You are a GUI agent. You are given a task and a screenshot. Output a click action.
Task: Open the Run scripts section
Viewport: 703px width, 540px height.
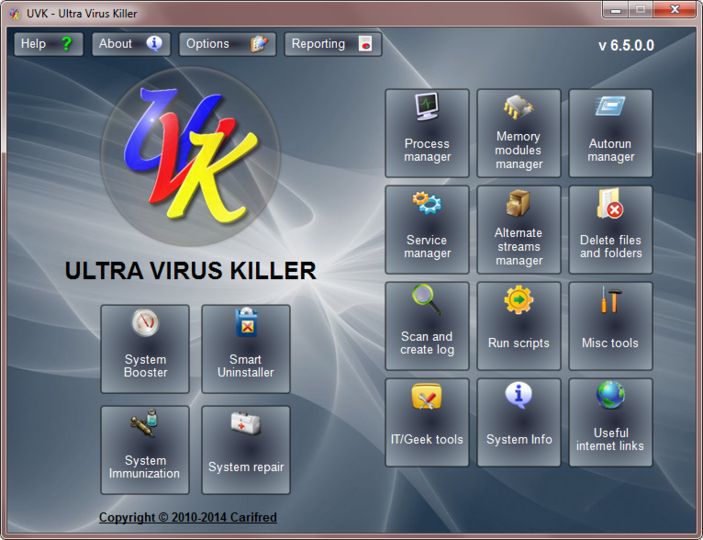tap(519, 326)
